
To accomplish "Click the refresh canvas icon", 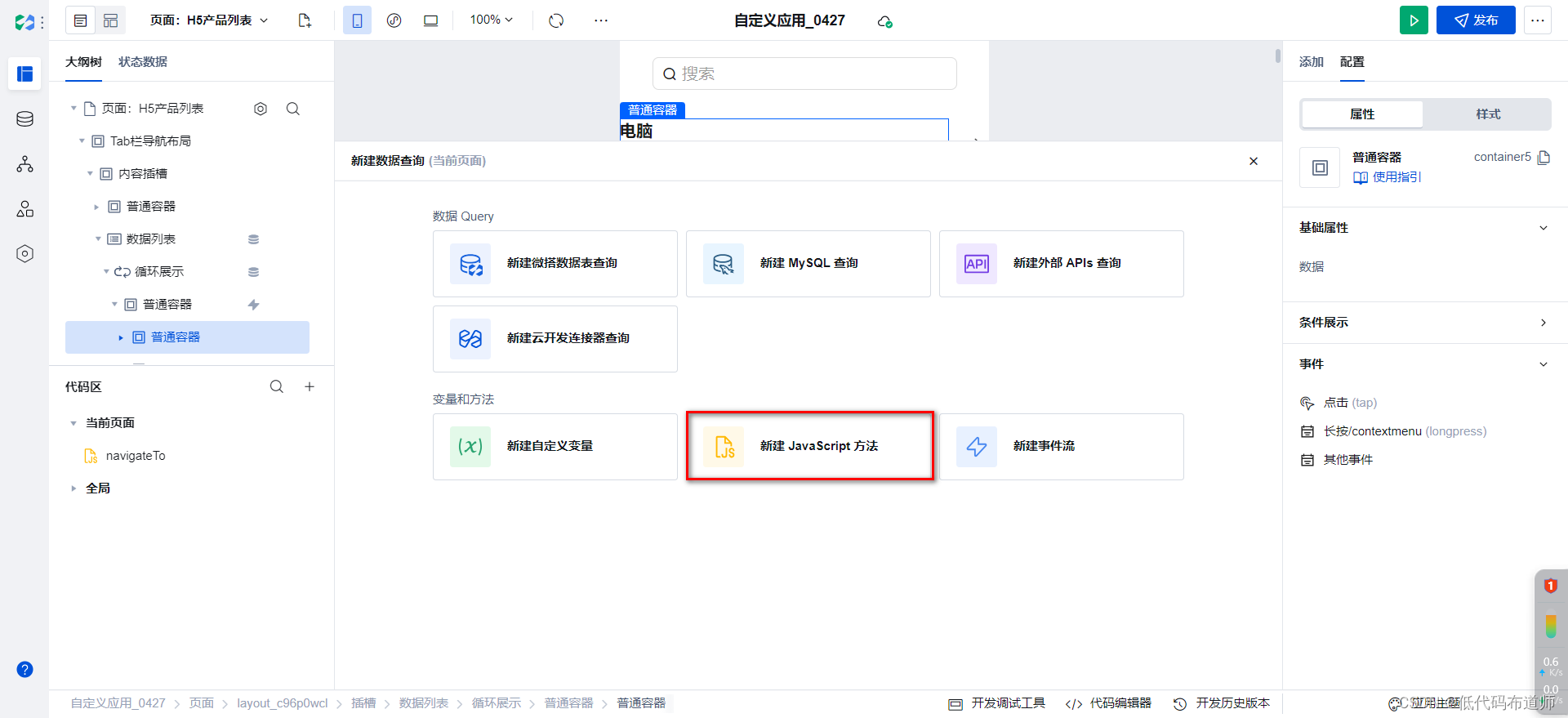I will point(556,20).
